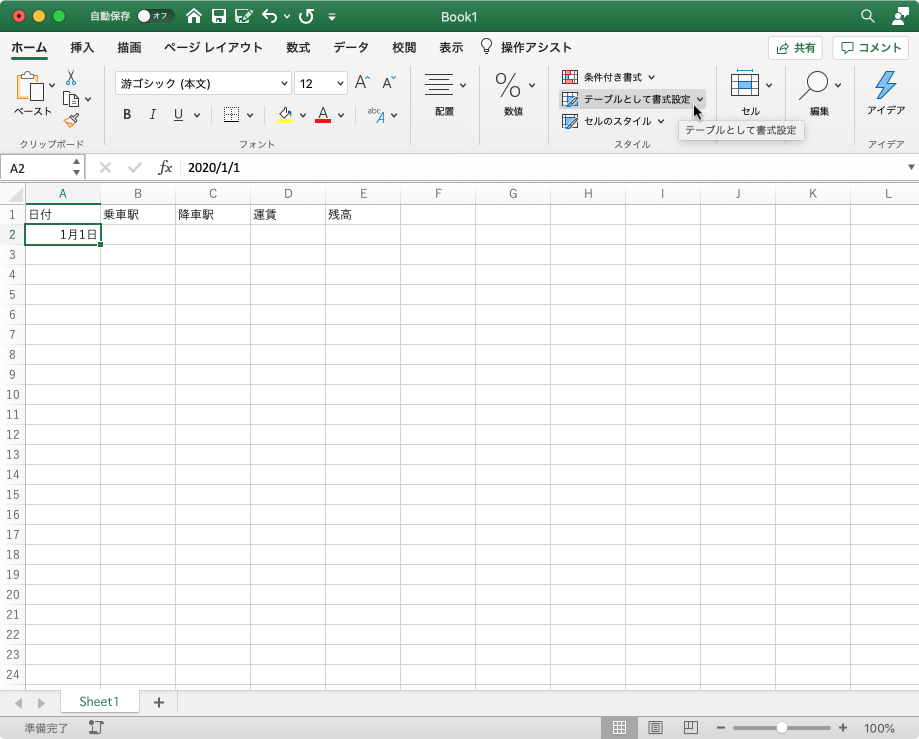The width and height of the screenshot is (919, 739).
Task: Open the コメント comments button
Action: (x=870, y=48)
